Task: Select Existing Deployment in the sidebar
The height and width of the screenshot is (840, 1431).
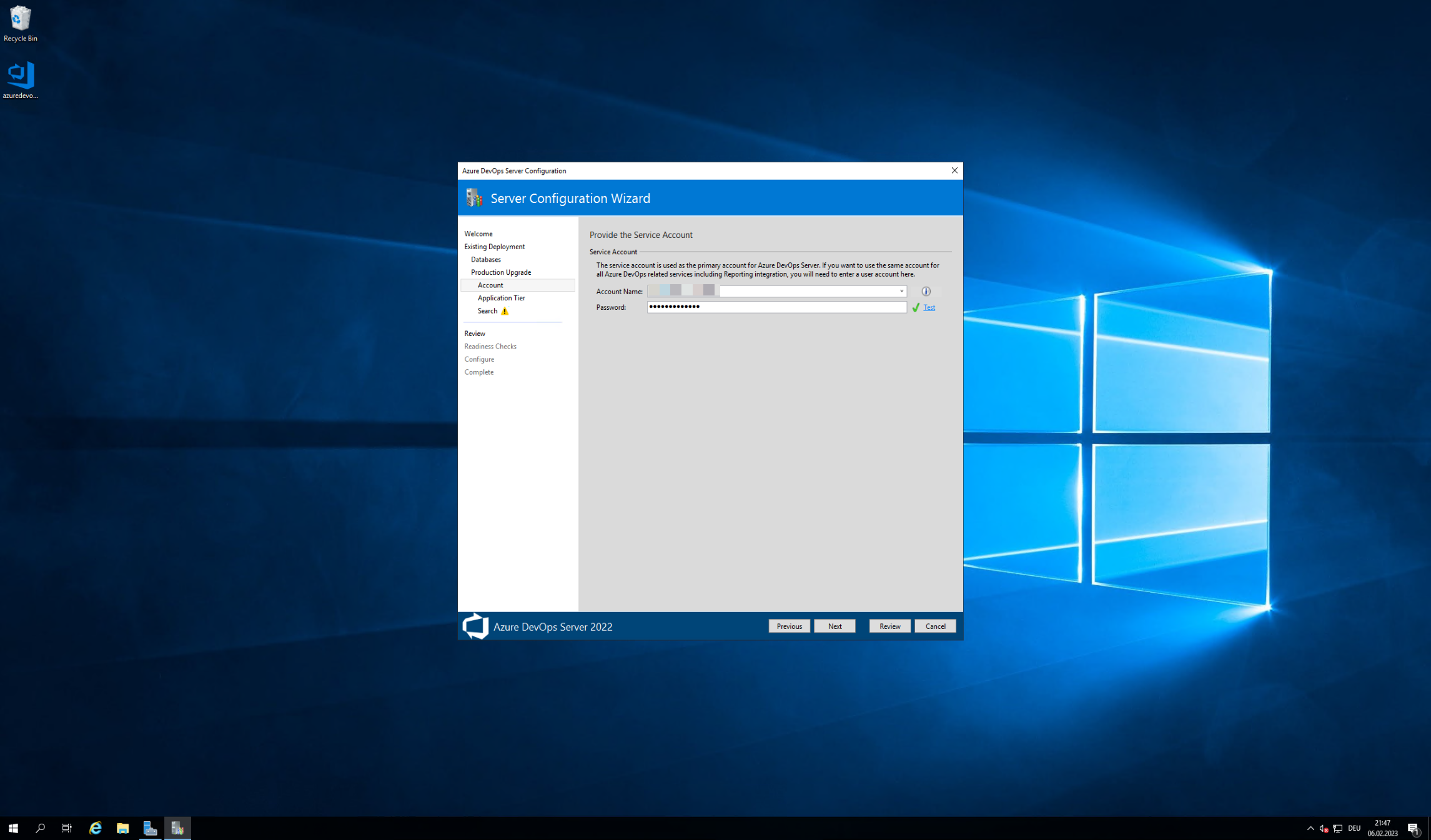Action: [x=494, y=247]
